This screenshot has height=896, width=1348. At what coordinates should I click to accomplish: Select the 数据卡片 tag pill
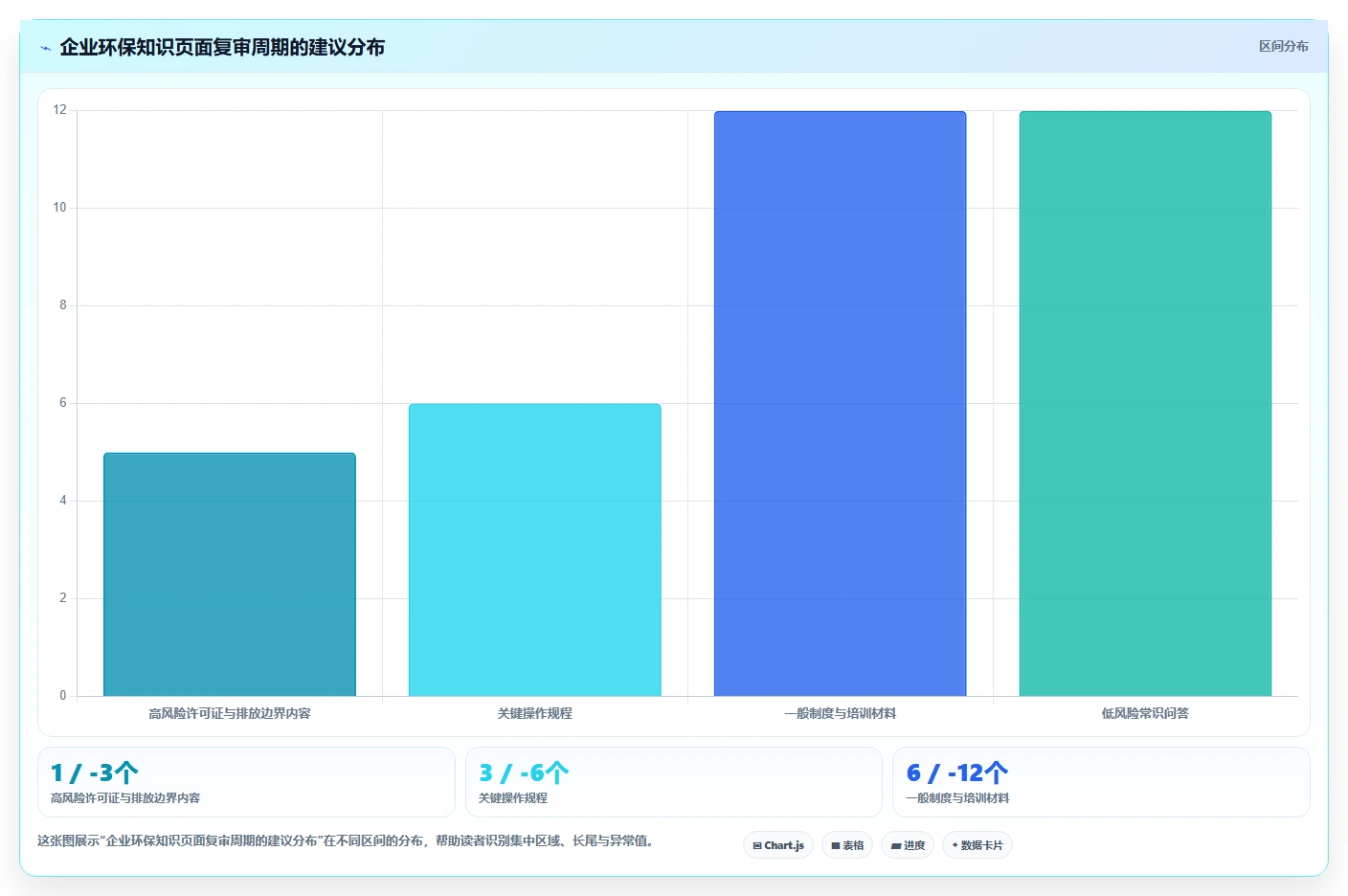tap(977, 845)
